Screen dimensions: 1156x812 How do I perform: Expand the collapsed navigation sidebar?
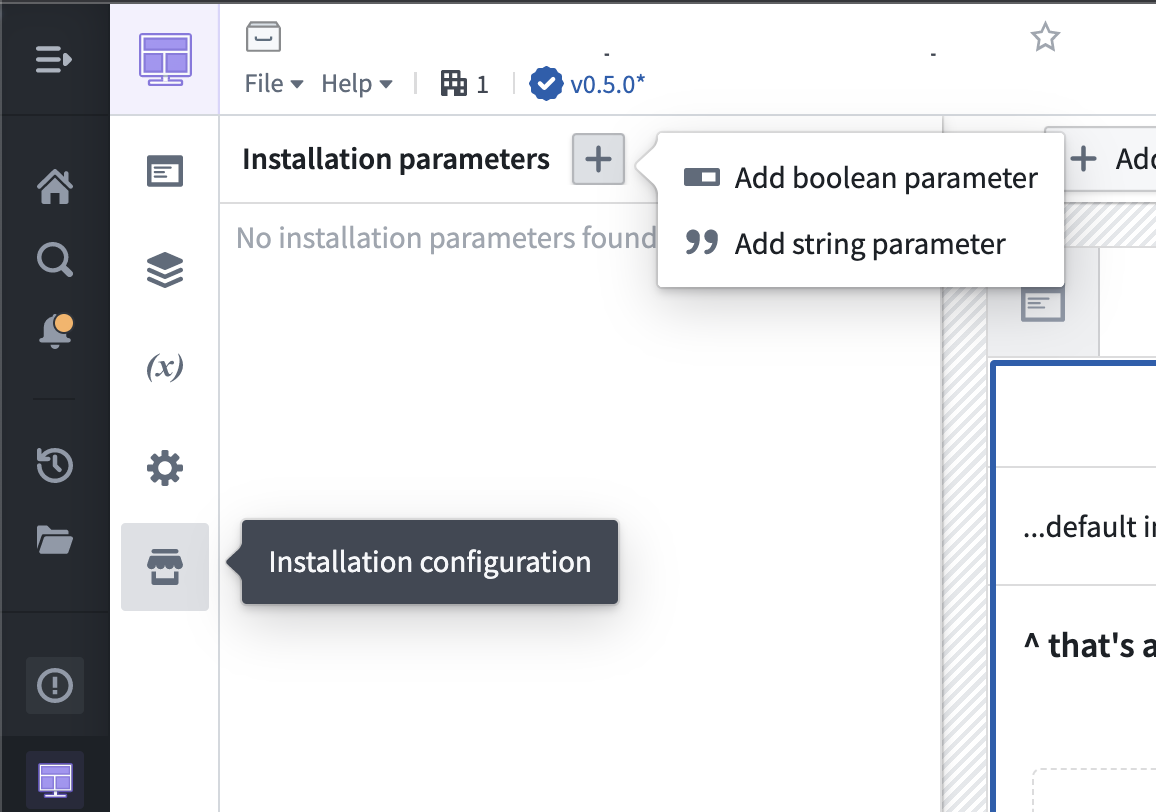click(x=54, y=59)
